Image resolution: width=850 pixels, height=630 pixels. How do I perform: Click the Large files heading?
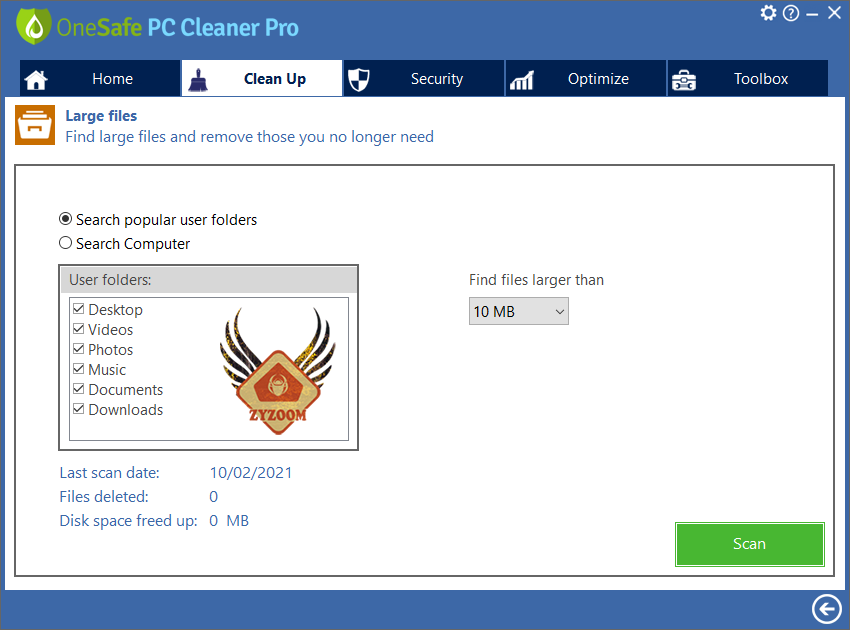pyautogui.click(x=101, y=116)
